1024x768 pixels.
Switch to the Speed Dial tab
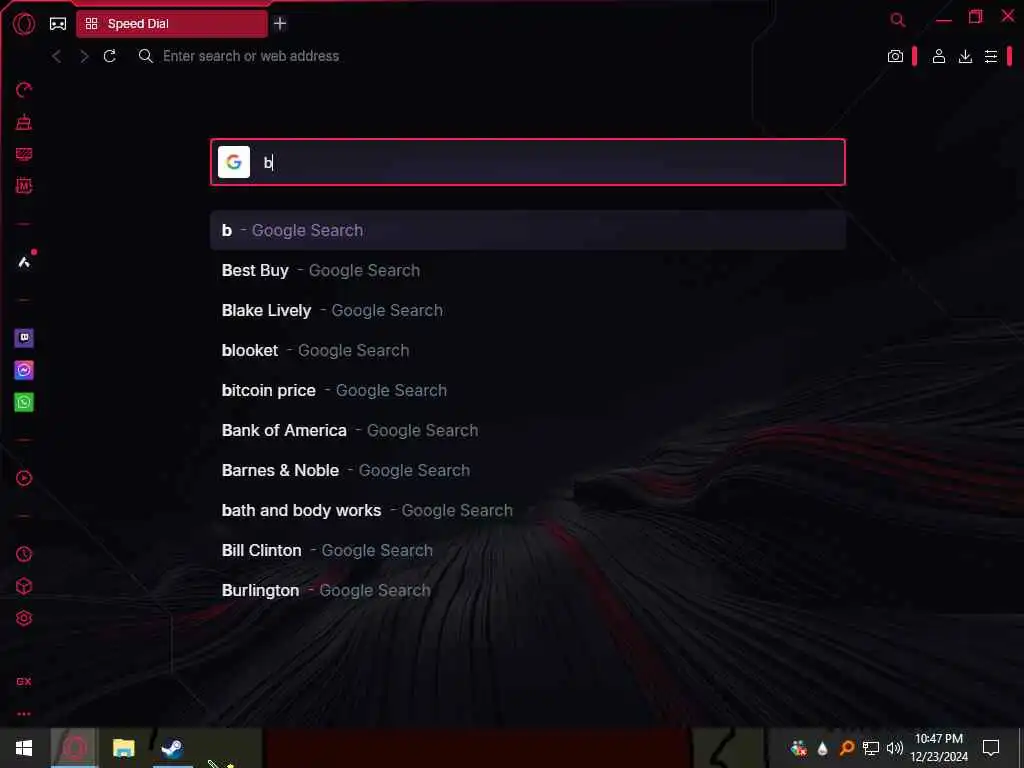coord(172,24)
